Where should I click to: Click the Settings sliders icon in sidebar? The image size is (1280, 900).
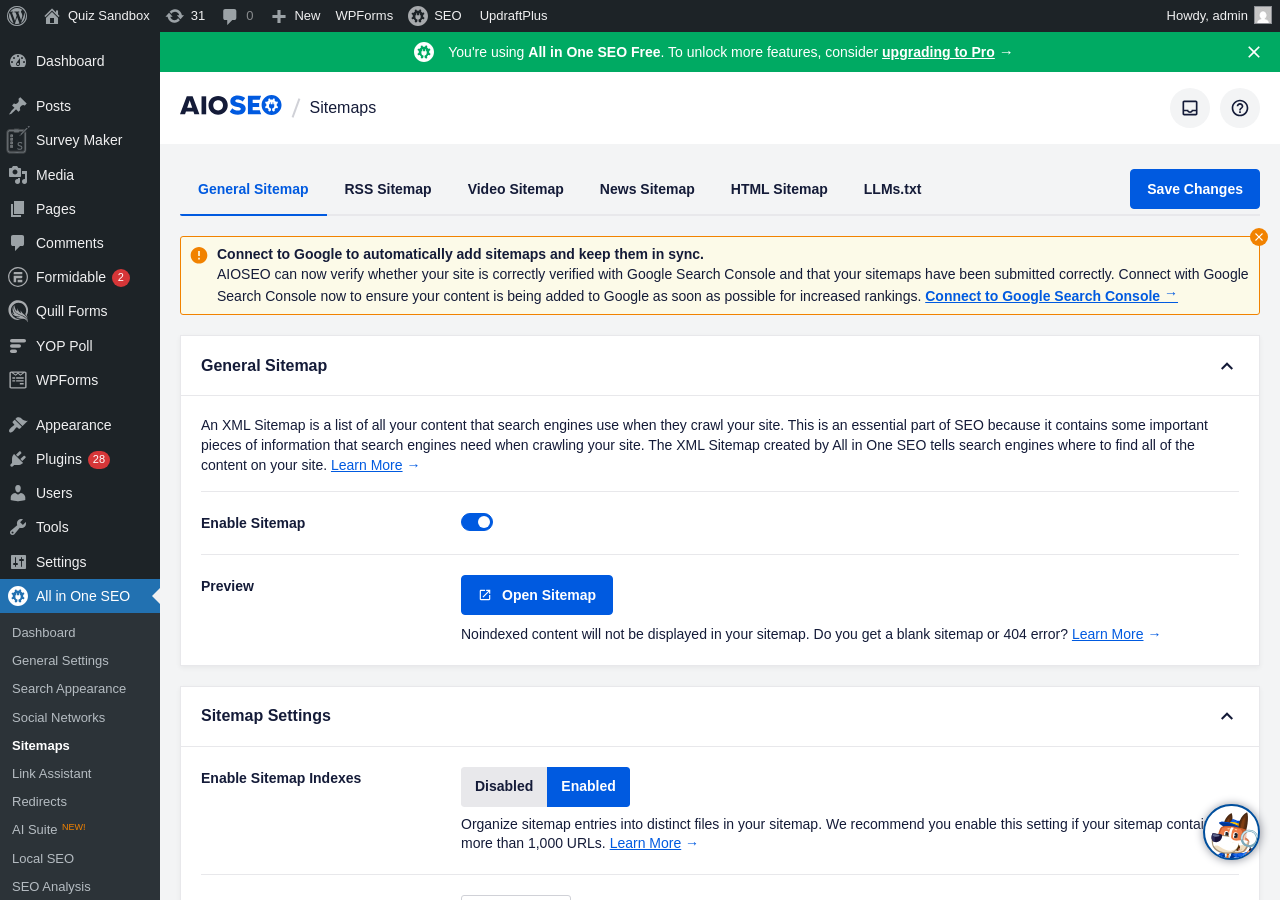click(18, 562)
